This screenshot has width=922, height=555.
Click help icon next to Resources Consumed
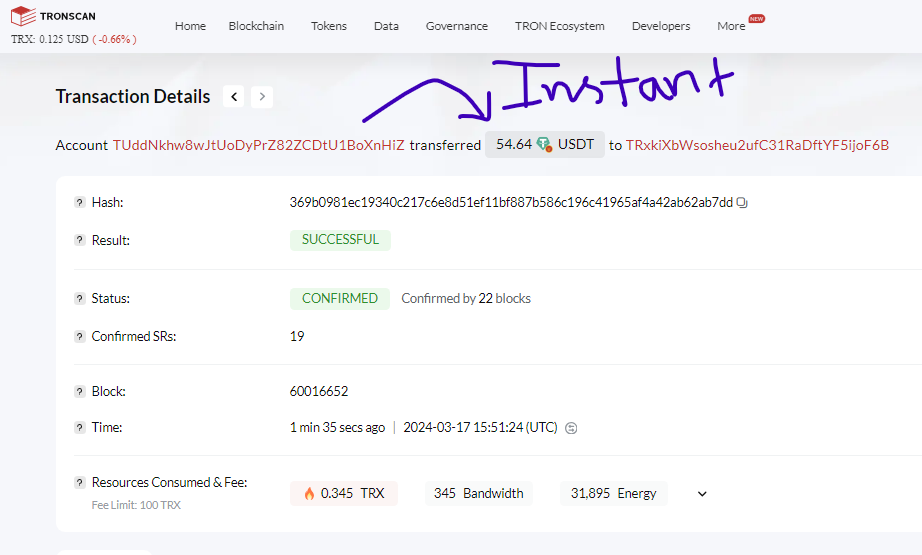(79, 483)
